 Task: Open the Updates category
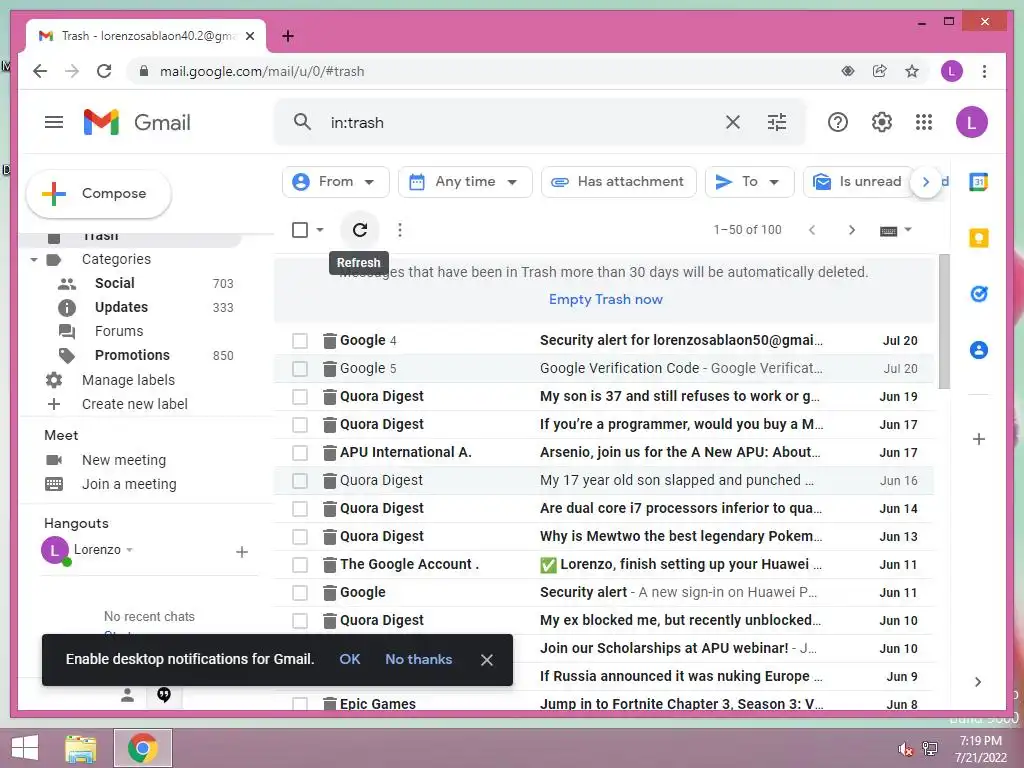pos(121,308)
